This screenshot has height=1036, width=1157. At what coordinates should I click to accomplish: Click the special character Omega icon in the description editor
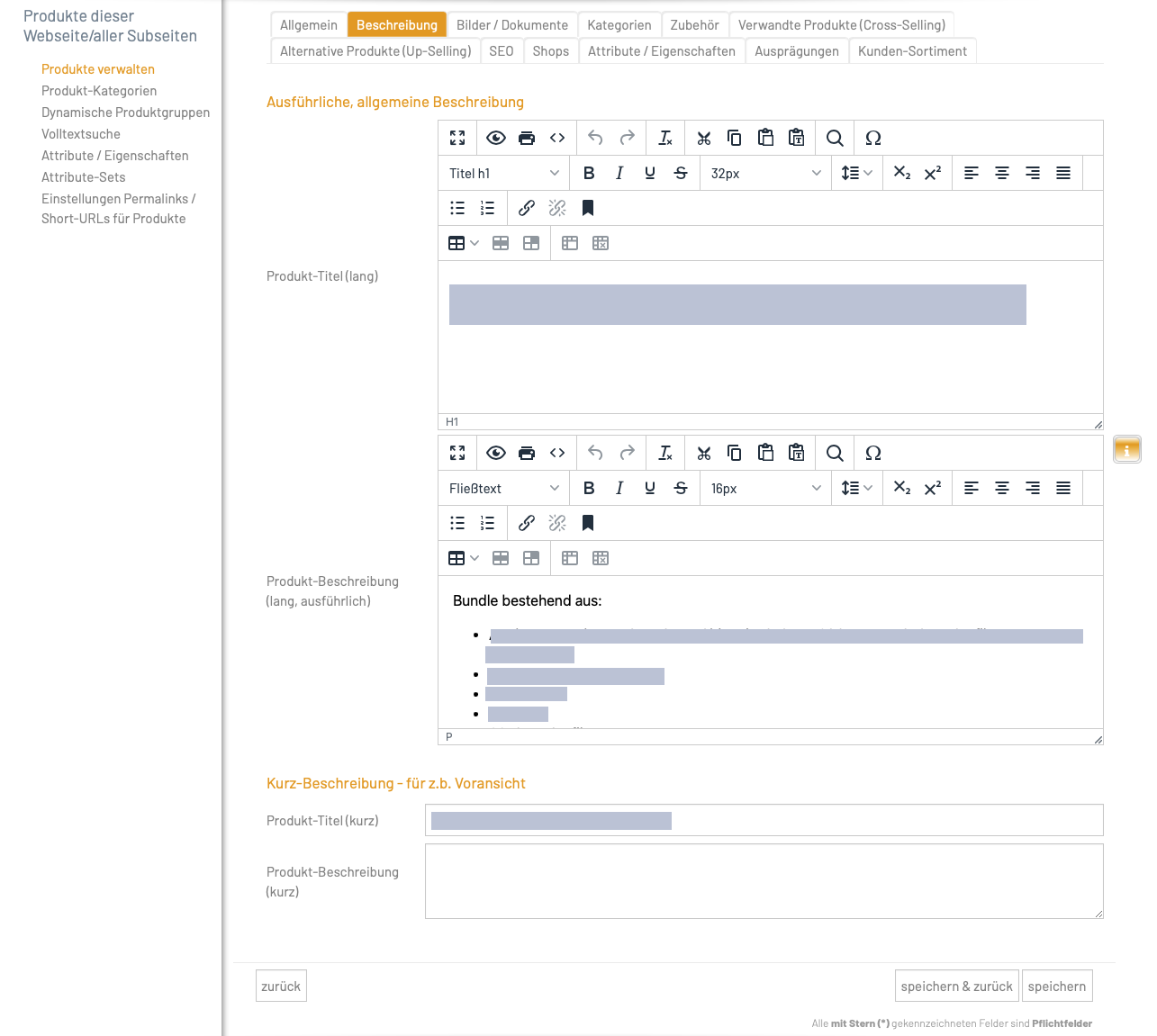pyautogui.click(x=872, y=453)
